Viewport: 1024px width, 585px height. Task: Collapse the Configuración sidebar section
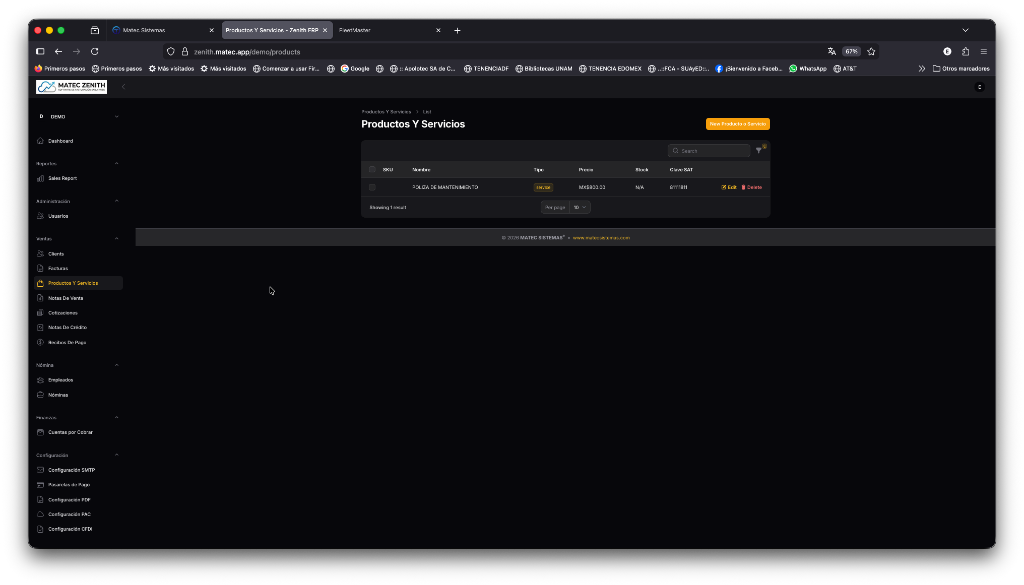pyautogui.click(x=116, y=455)
